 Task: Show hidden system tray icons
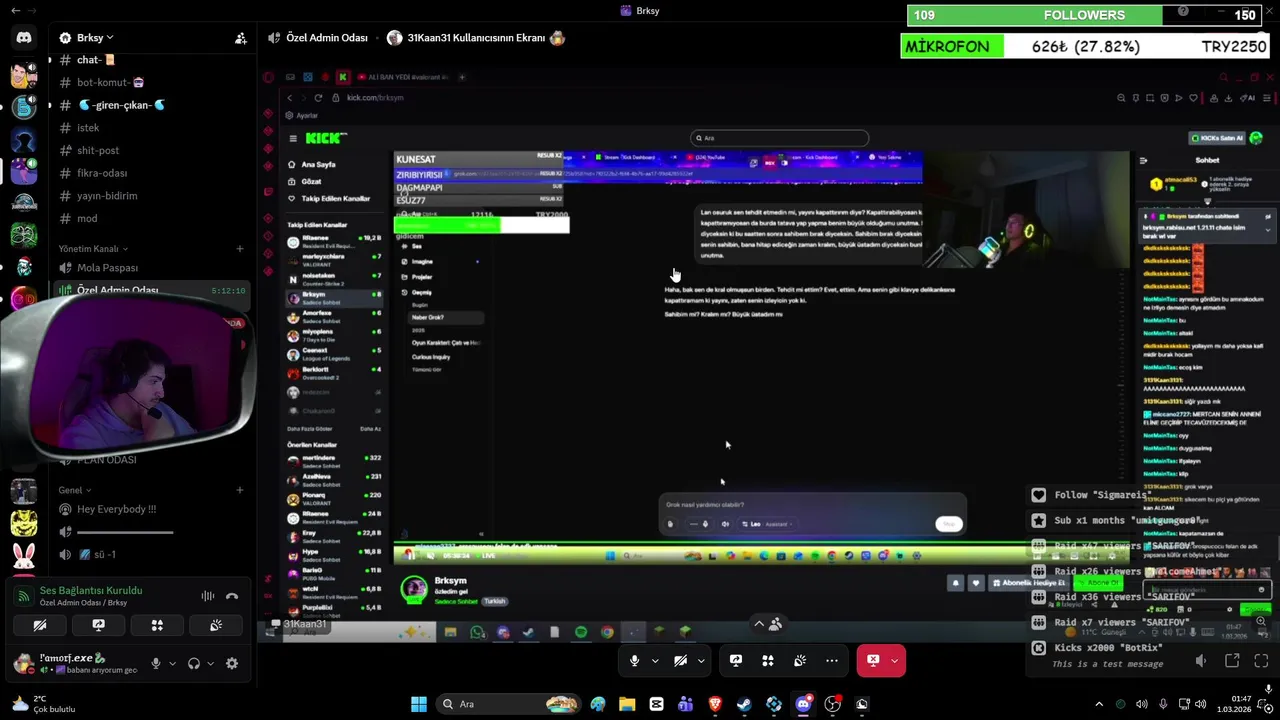(x=1099, y=704)
